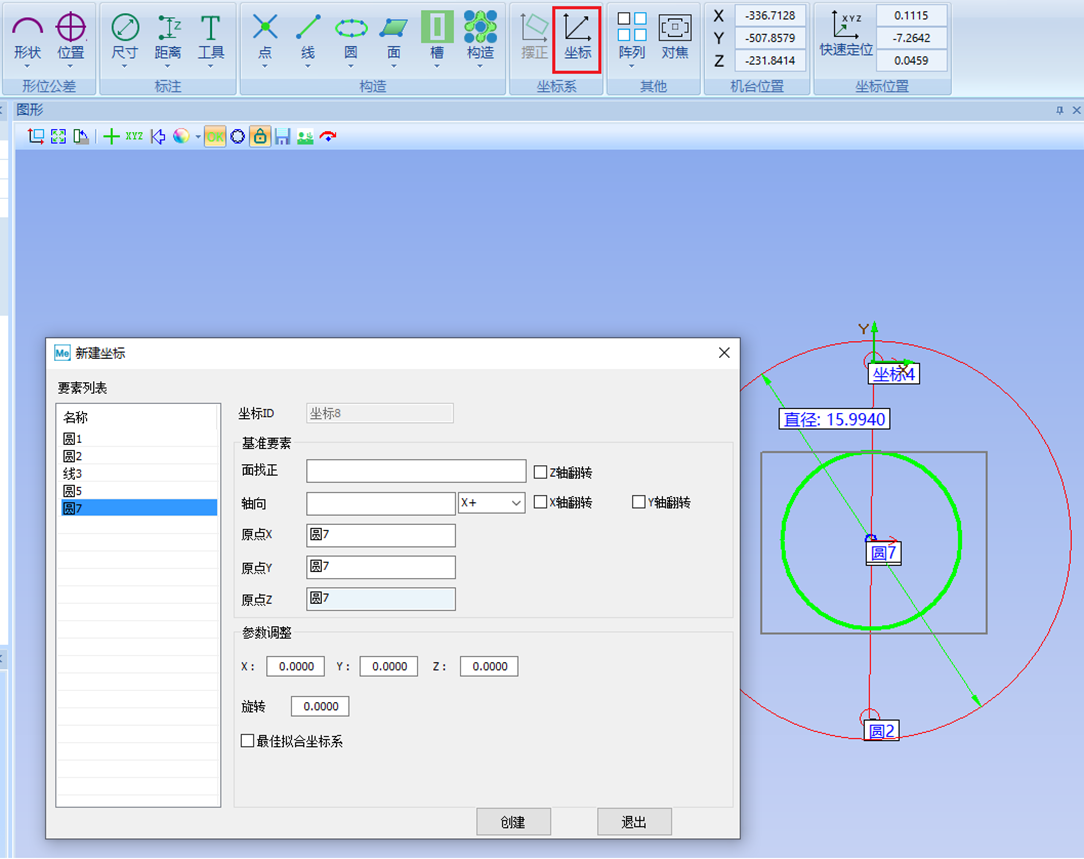Select 圆5 in the element list
The width and height of the screenshot is (1084, 859).
click(x=73, y=491)
